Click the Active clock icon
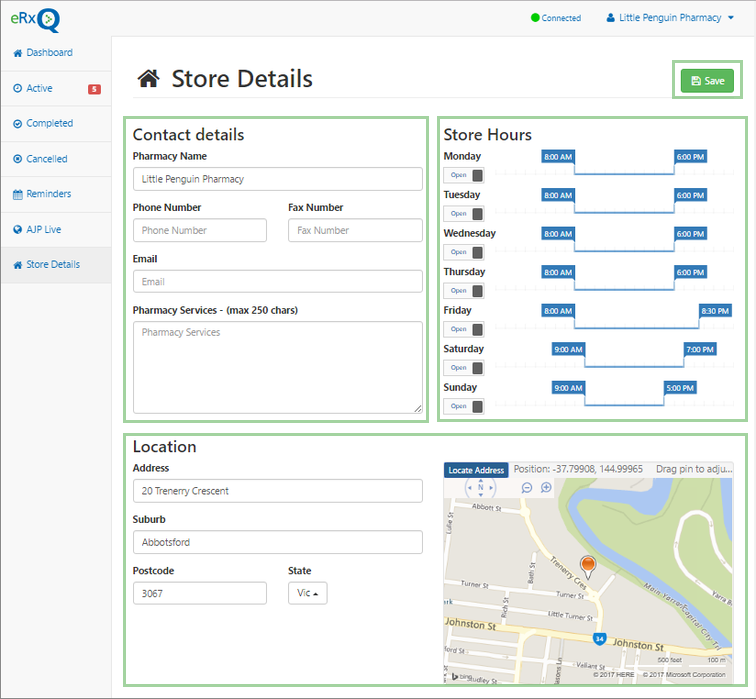 click(18, 88)
